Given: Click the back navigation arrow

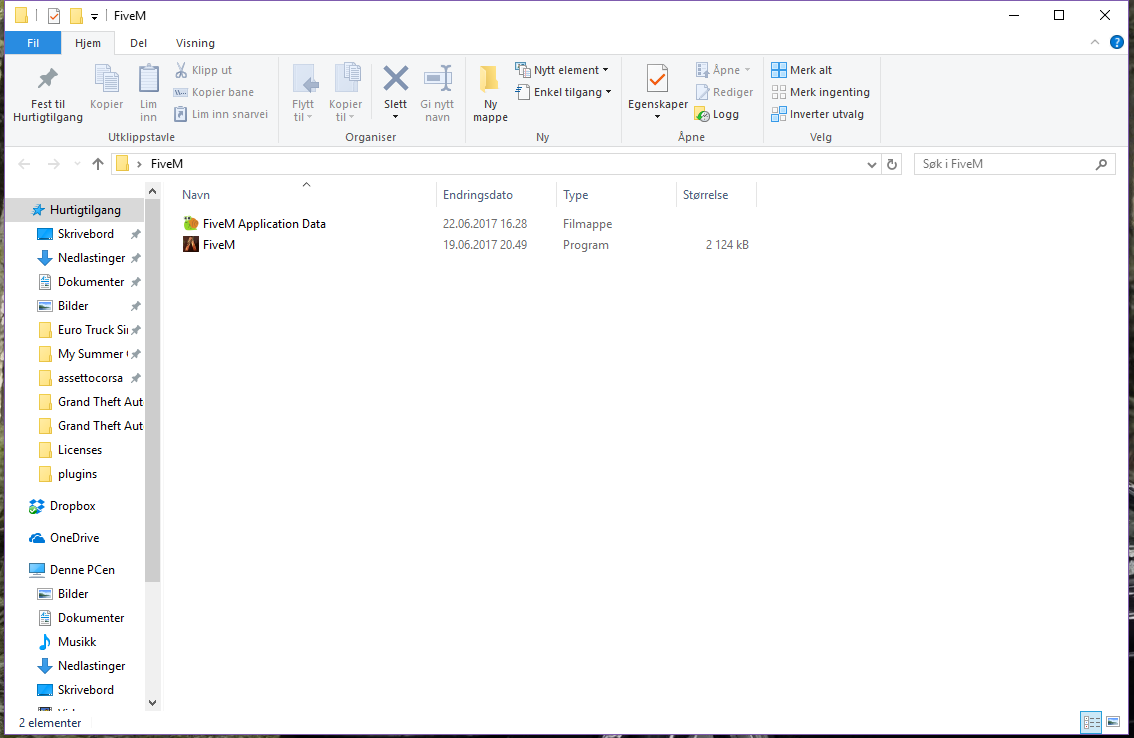Looking at the screenshot, I should (24, 164).
